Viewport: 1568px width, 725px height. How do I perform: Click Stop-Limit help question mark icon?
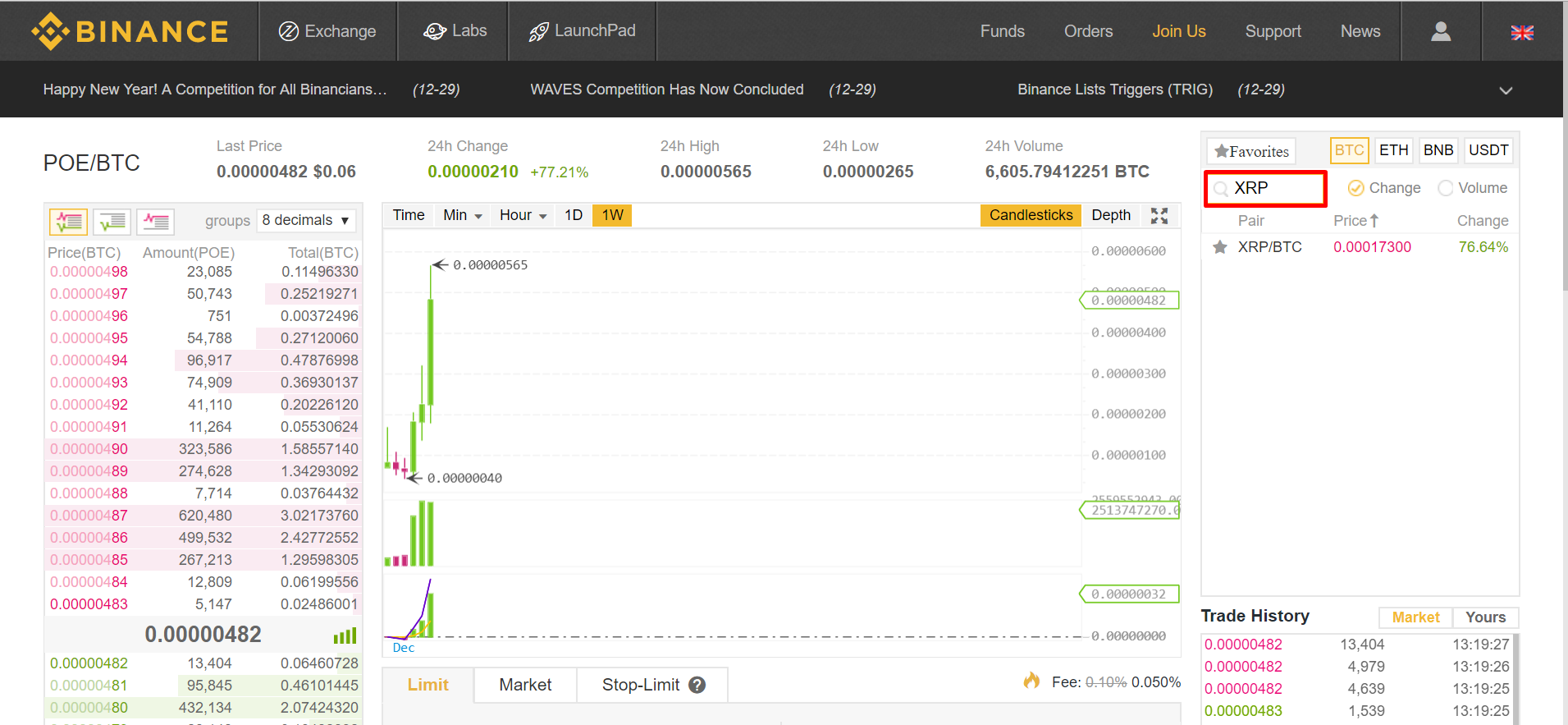tap(697, 685)
